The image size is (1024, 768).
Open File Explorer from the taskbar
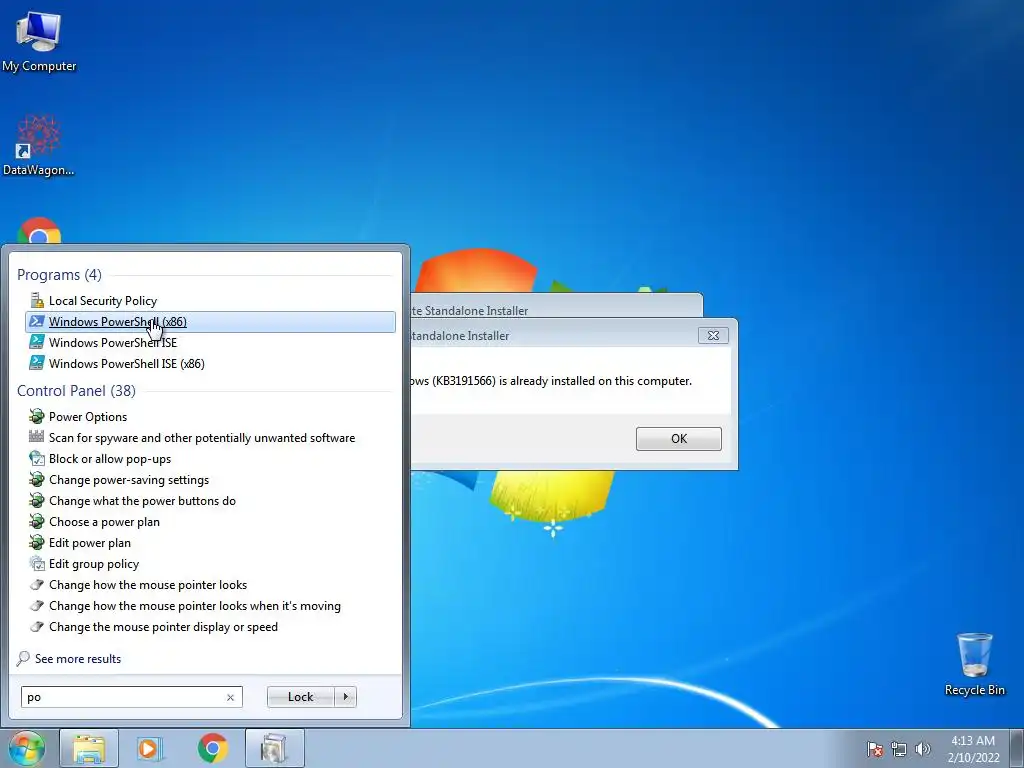(89, 748)
